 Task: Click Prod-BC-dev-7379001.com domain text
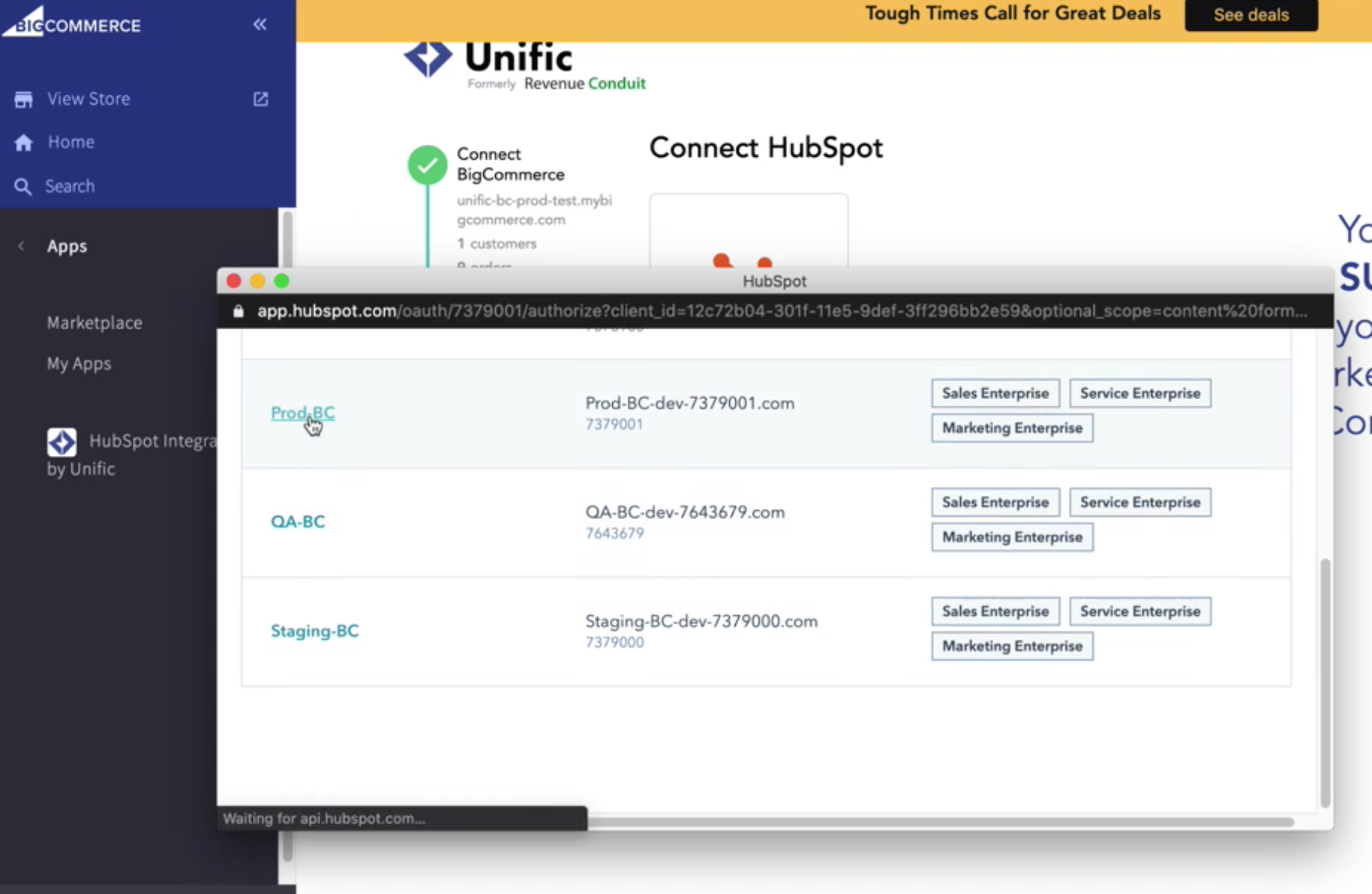689,403
